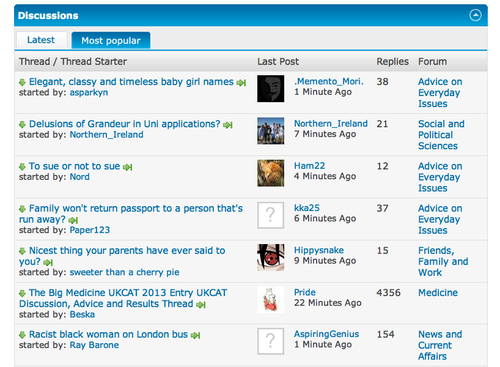Open Ham22's fox avatar thumbnail
Viewport: 500px width, 367px height.
coord(271,173)
